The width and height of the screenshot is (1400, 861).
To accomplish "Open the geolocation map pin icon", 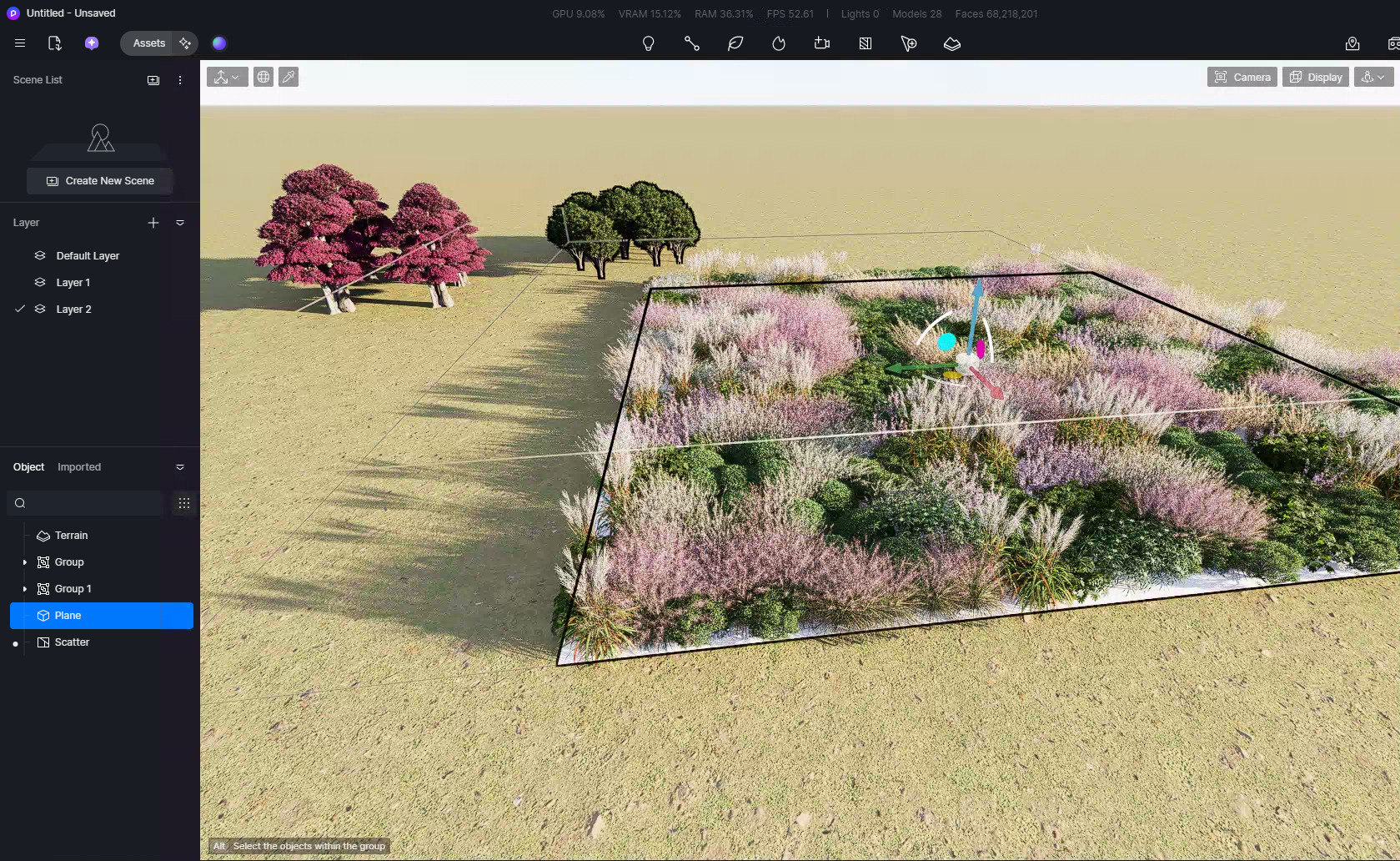I will (1352, 43).
